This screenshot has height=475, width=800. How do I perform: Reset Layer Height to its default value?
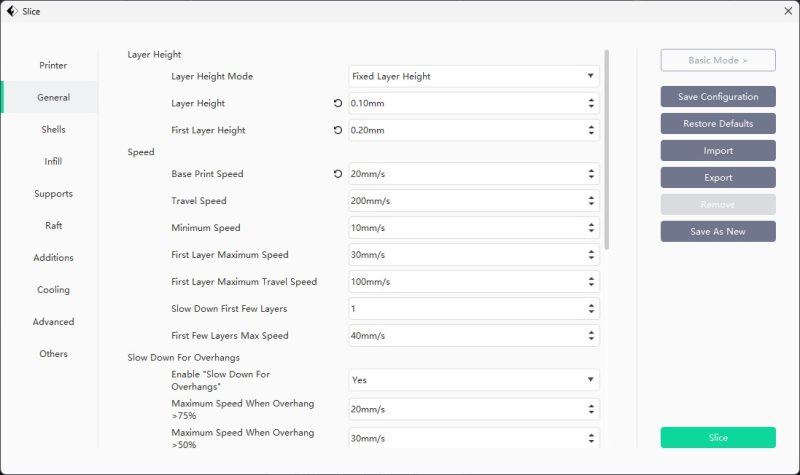(338, 103)
